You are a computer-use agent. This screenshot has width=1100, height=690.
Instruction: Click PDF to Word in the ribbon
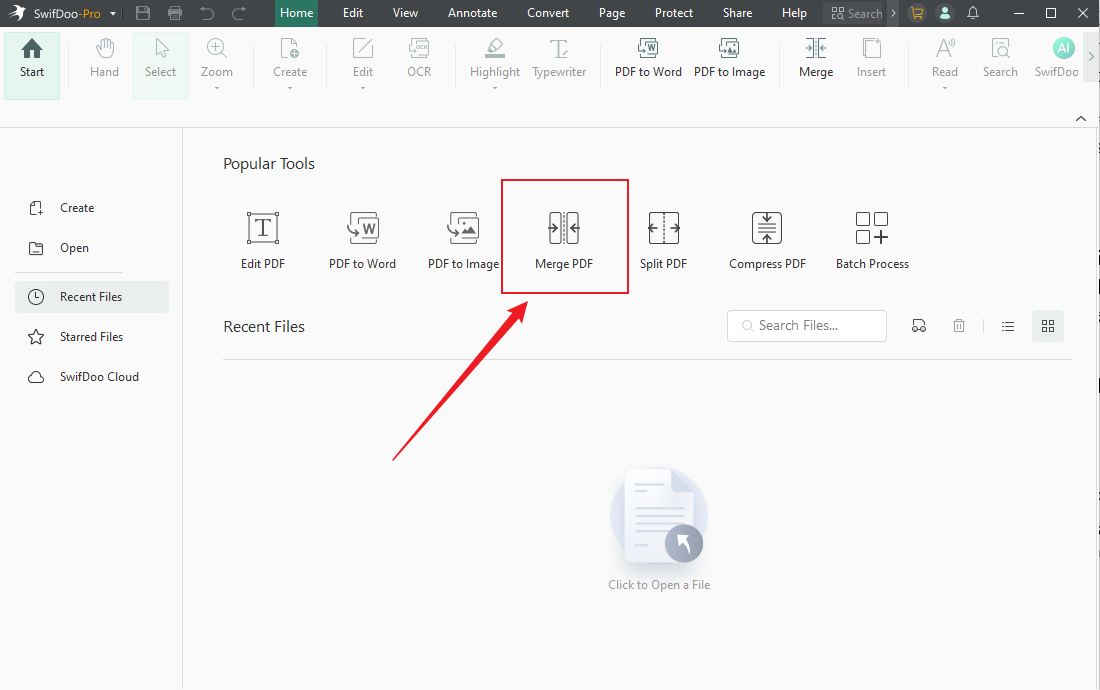(x=648, y=59)
